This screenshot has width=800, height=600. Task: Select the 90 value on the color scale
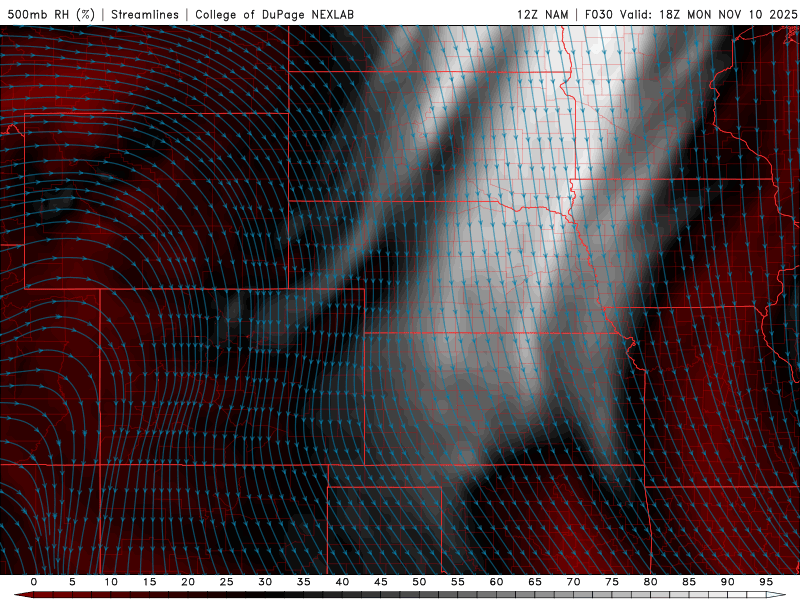(727, 582)
